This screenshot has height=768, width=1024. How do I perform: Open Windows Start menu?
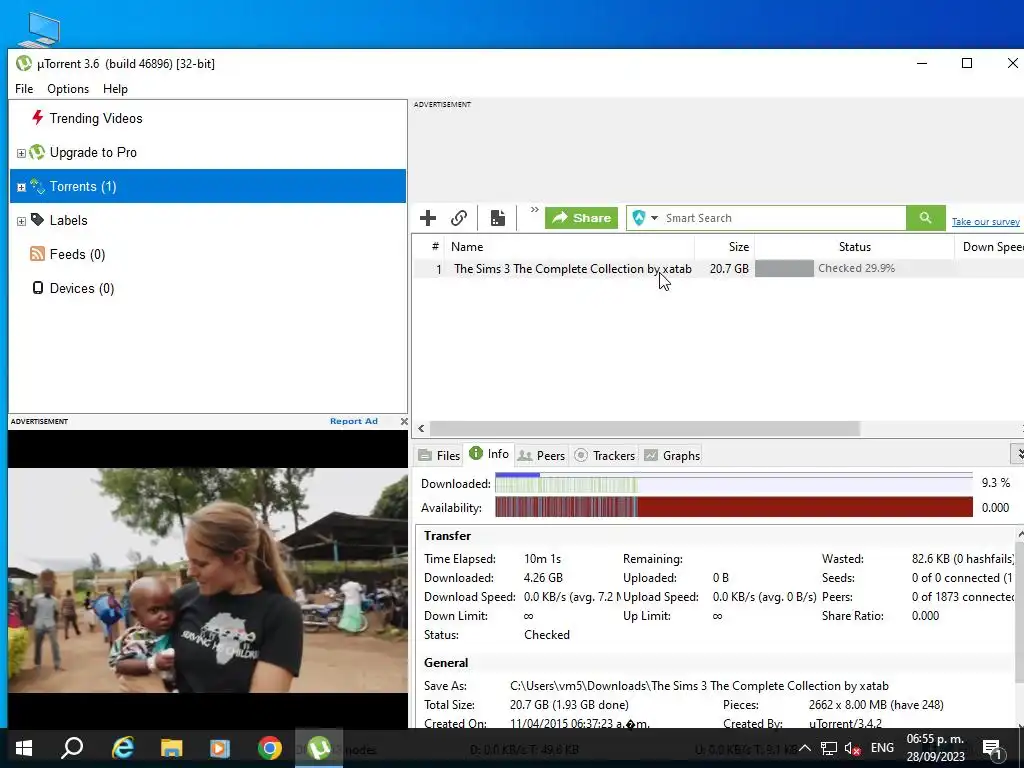pos(24,748)
